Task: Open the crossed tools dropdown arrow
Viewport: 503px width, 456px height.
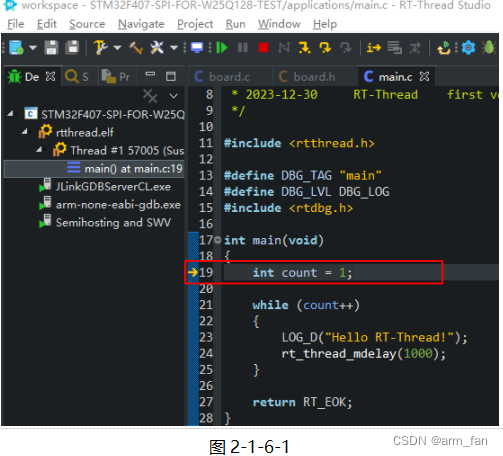Action: (174, 48)
